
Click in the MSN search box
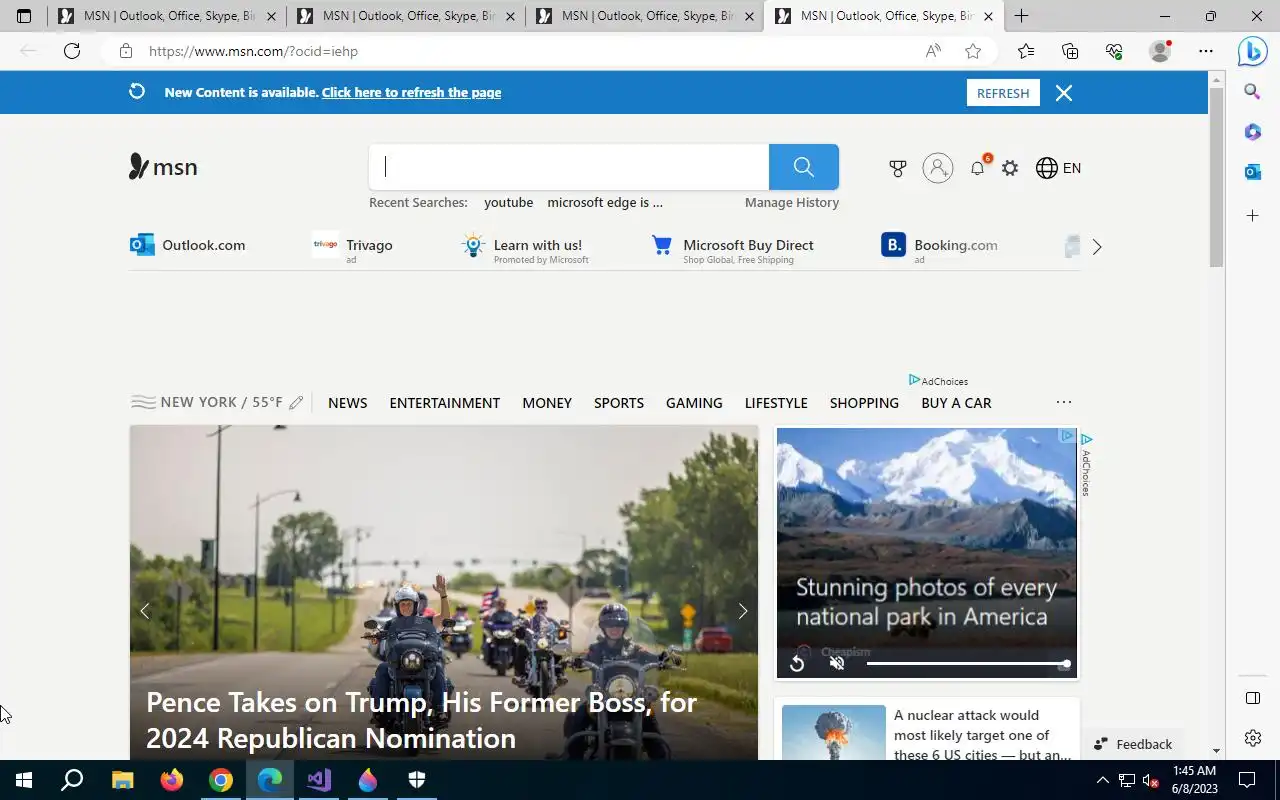[x=569, y=167]
